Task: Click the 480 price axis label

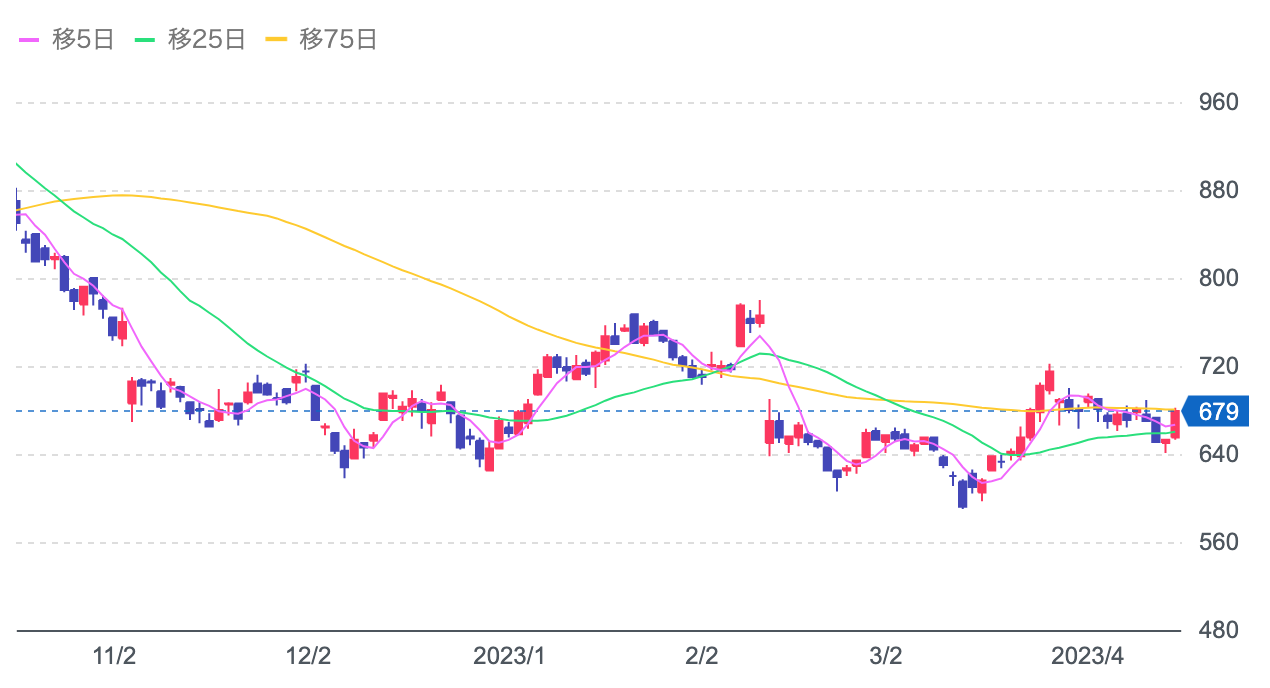Action: coord(1218,631)
